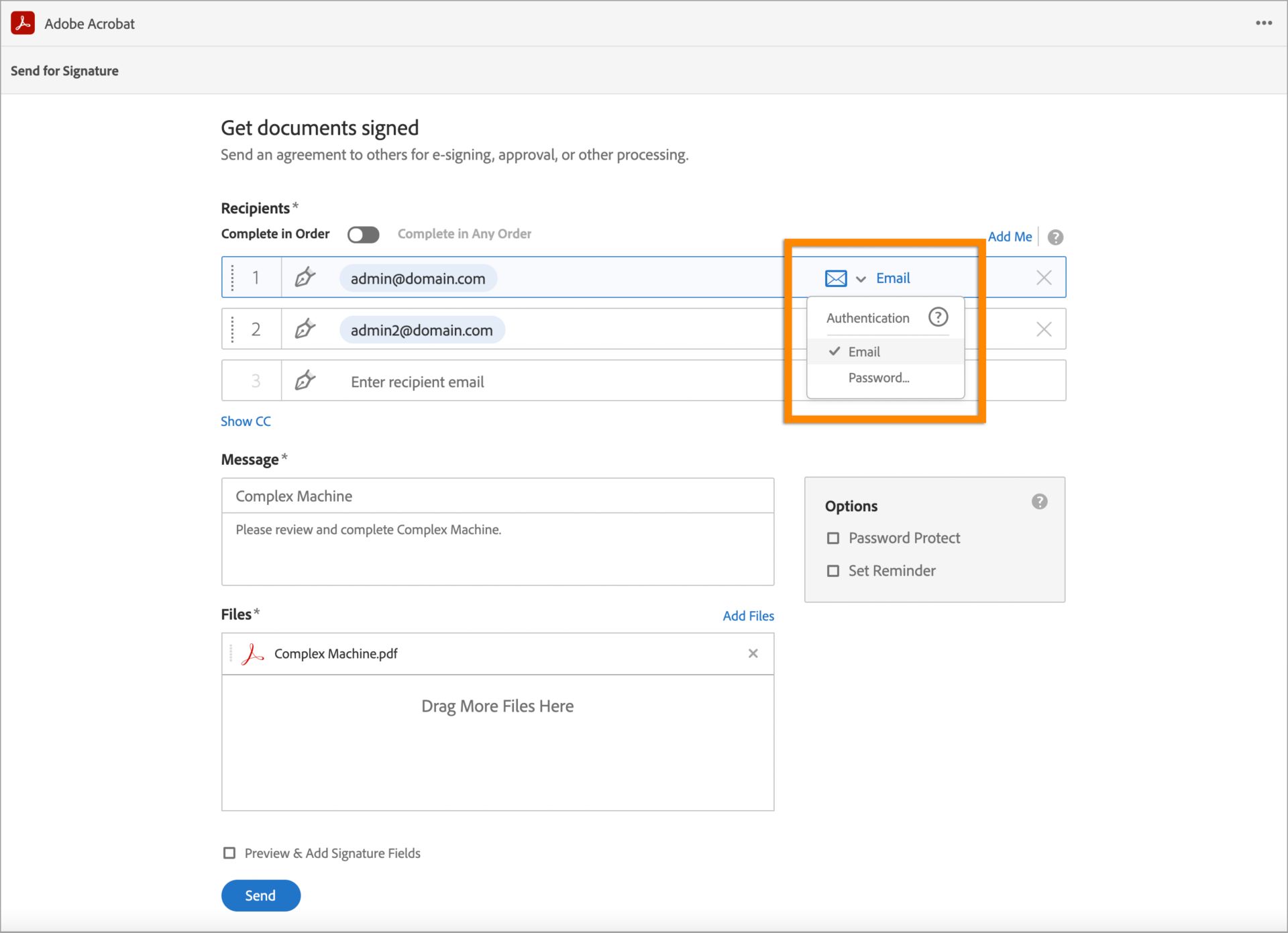Click the Complex Machine.pdf file thumbnail

point(253,653)
